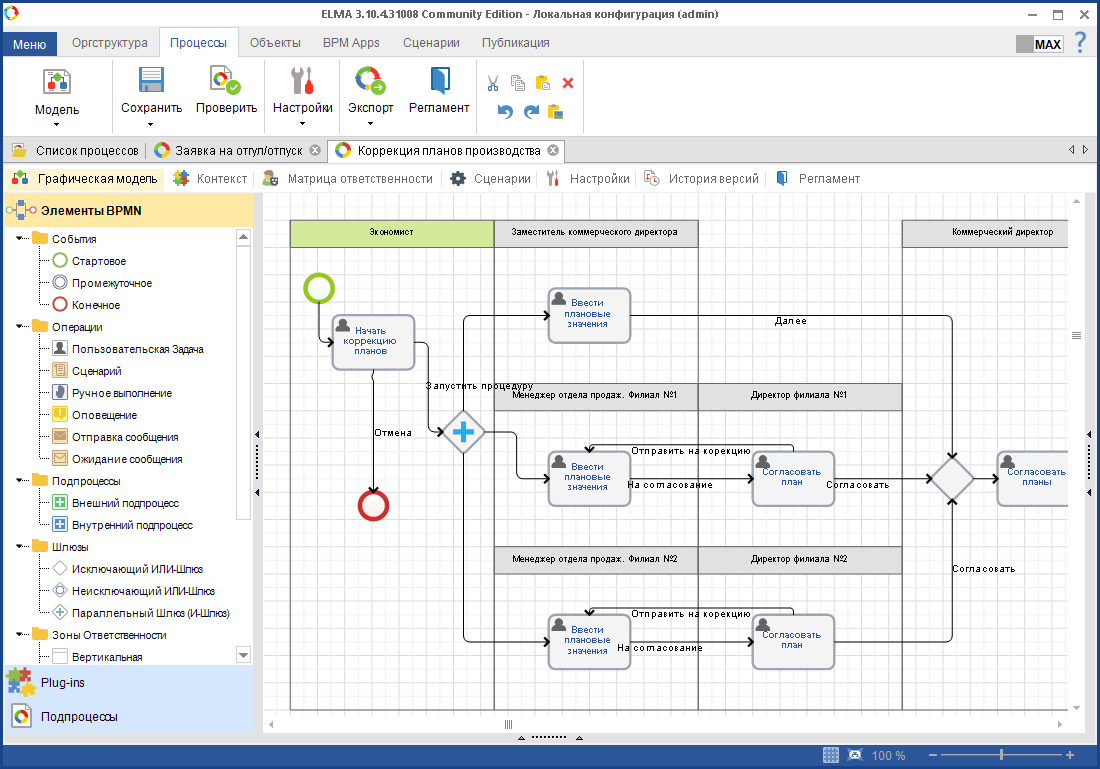Switch to the BPM Apps ribbon tab

coord(351,43)
